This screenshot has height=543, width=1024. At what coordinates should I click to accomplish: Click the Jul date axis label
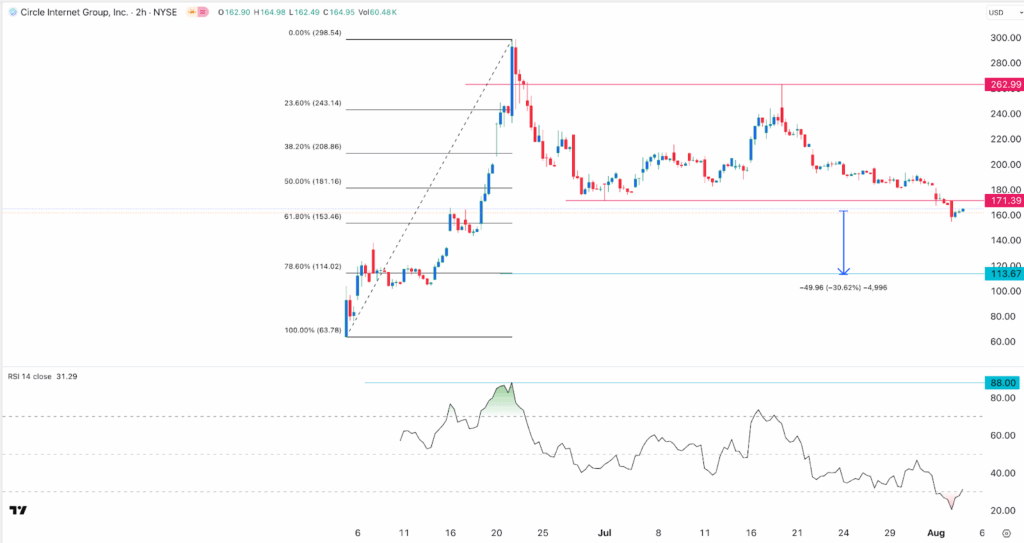(605, 533)
